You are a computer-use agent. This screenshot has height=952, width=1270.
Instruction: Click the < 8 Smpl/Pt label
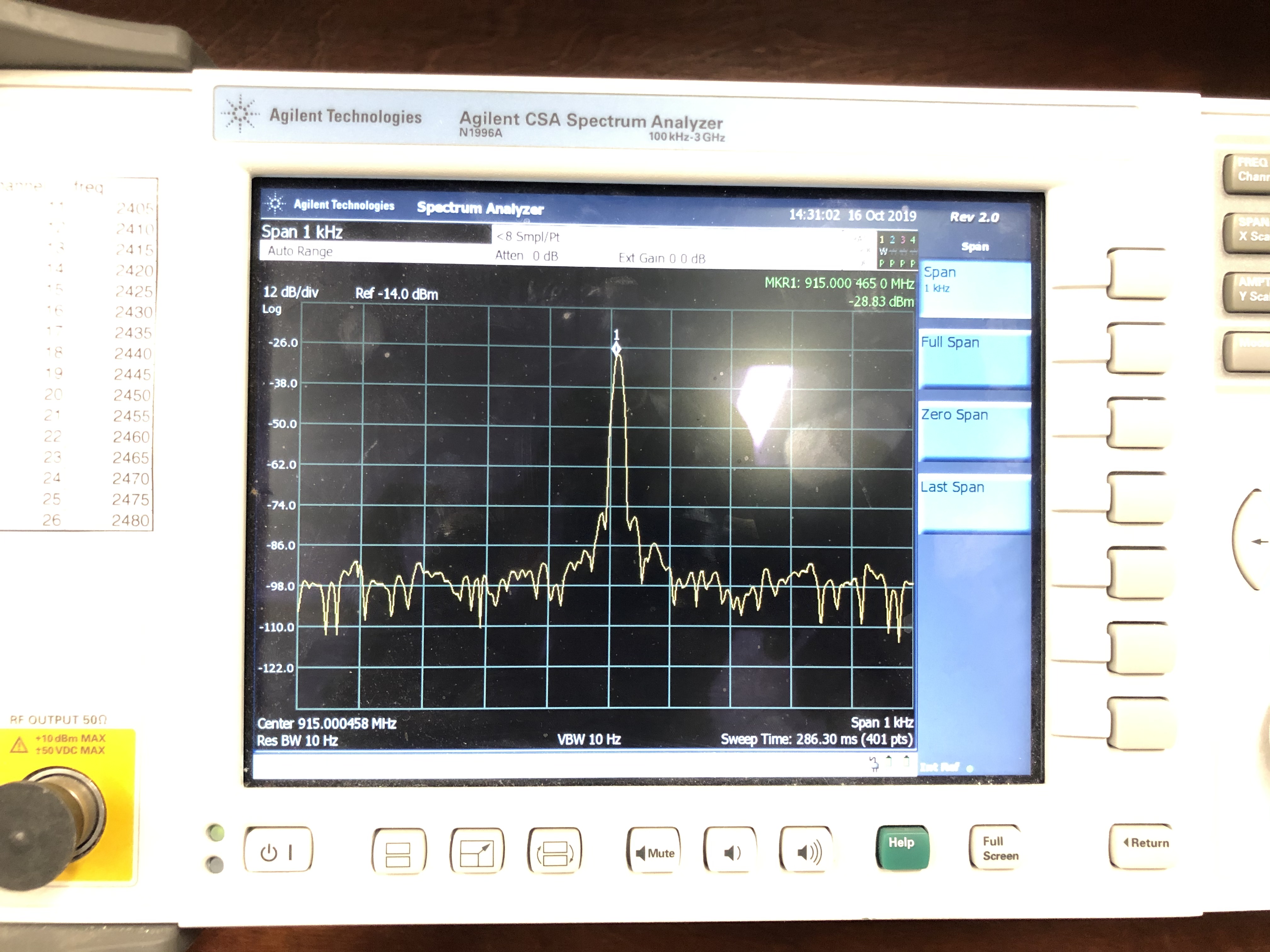(x=528, y=236)
